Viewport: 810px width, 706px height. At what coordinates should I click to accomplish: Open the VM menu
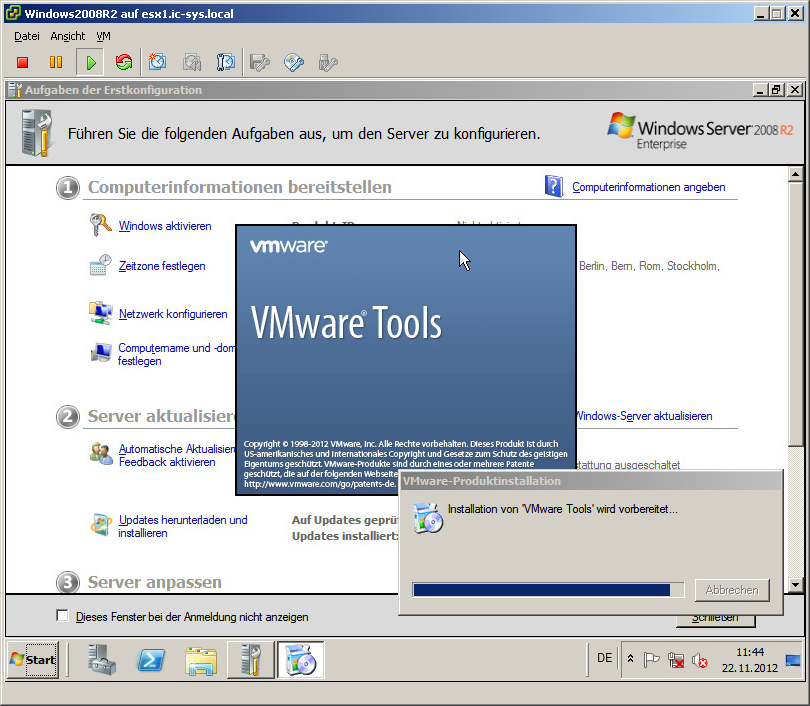103,36
